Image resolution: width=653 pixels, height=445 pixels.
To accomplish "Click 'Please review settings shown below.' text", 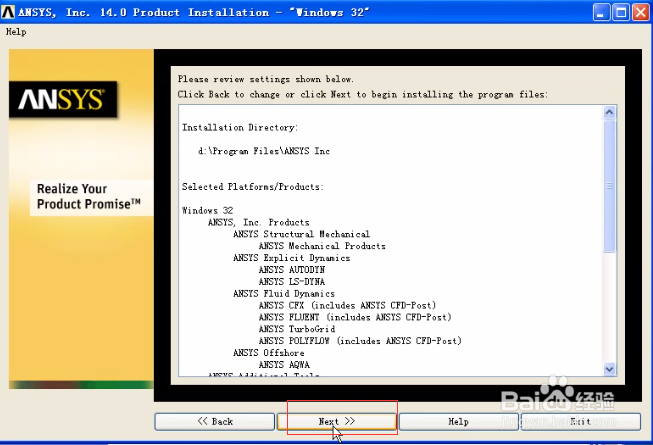I will 266,79.
